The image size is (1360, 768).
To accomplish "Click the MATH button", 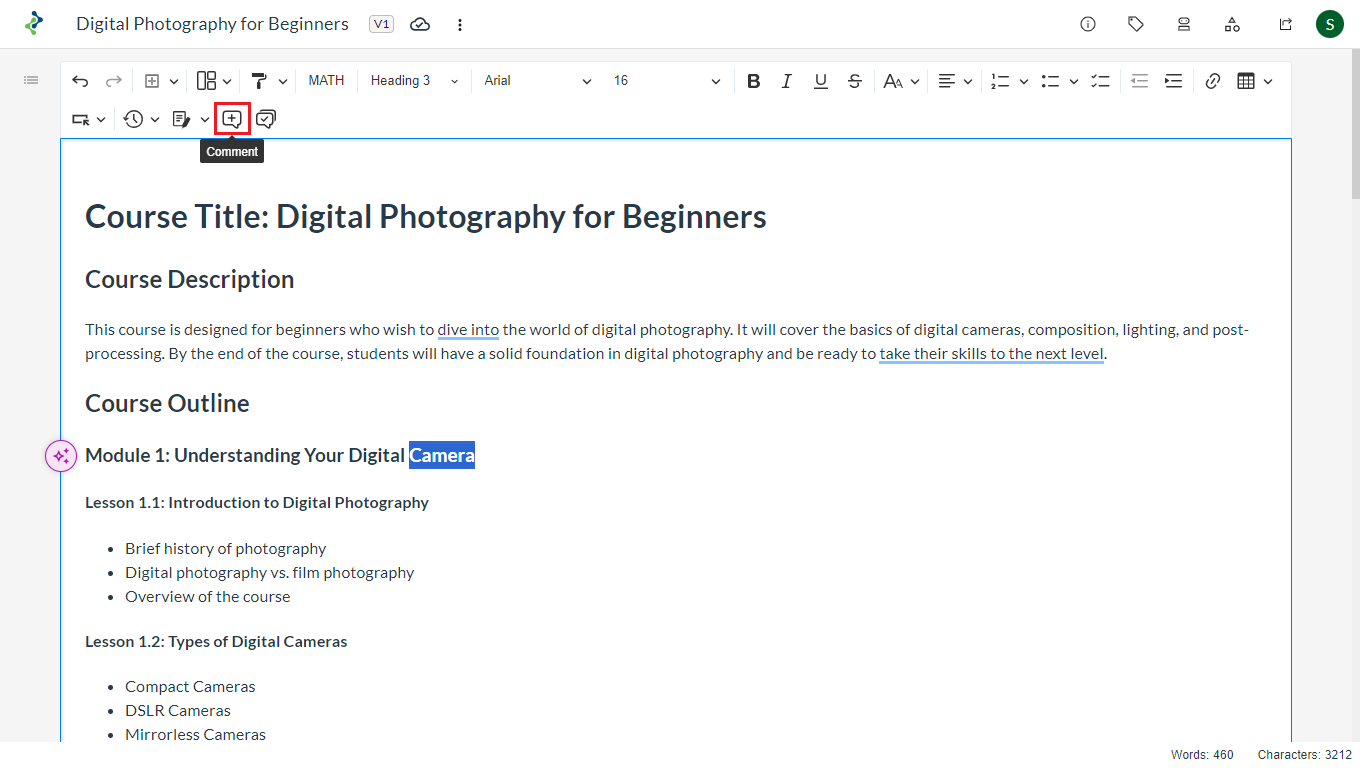I will 326,81.
